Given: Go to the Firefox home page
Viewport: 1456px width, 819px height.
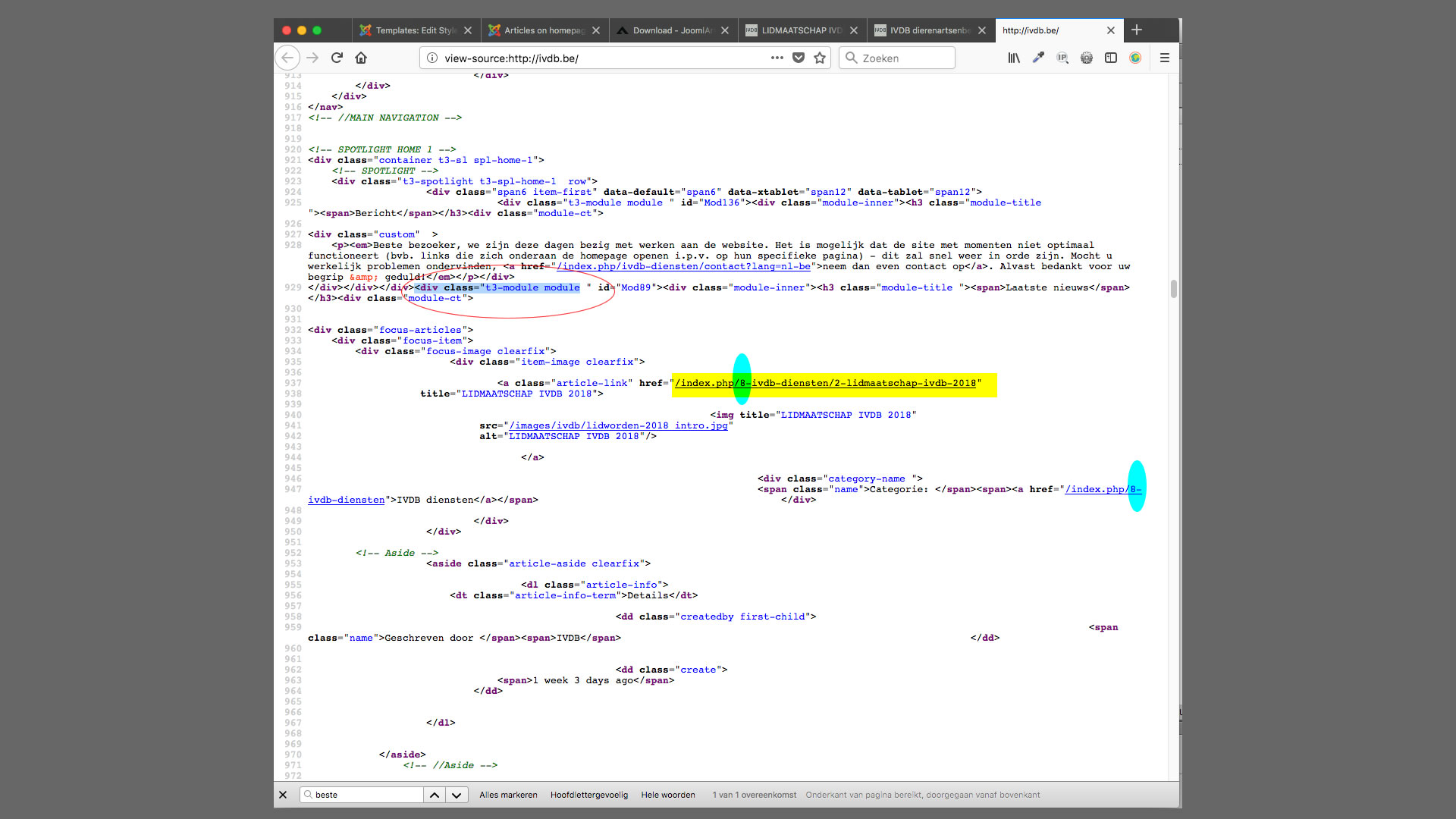Looking at the screenshot, I should 361,58.
